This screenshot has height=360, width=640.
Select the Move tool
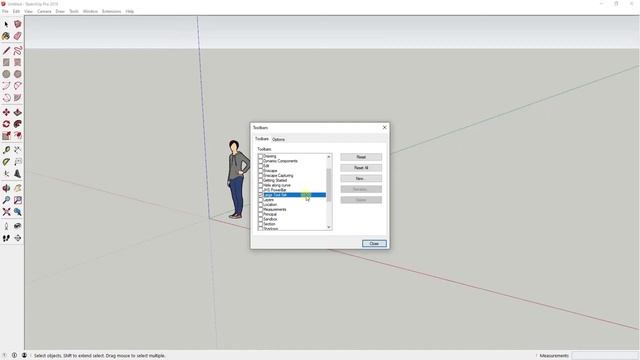pos(6,112)
